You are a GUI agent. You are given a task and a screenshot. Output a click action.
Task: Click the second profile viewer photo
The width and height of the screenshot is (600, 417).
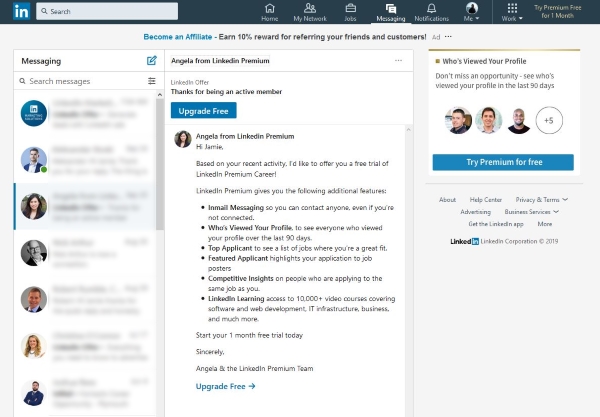point(489,121)
